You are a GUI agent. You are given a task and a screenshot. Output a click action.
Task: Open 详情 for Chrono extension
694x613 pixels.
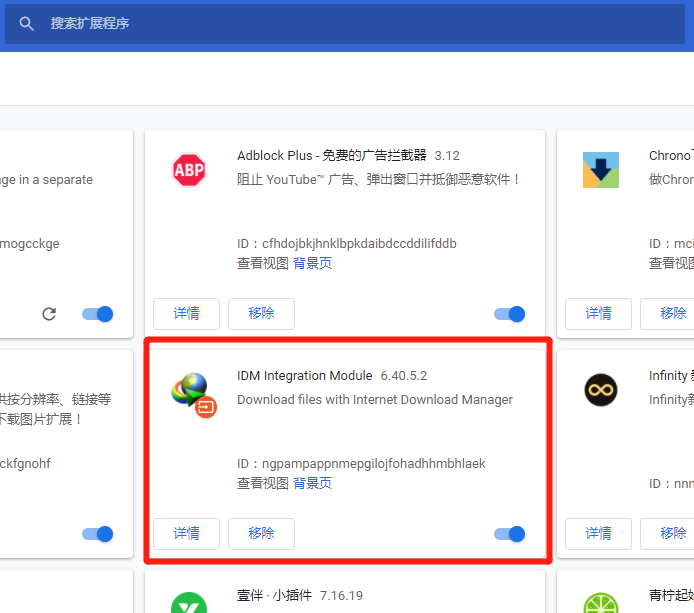[598, 314]
